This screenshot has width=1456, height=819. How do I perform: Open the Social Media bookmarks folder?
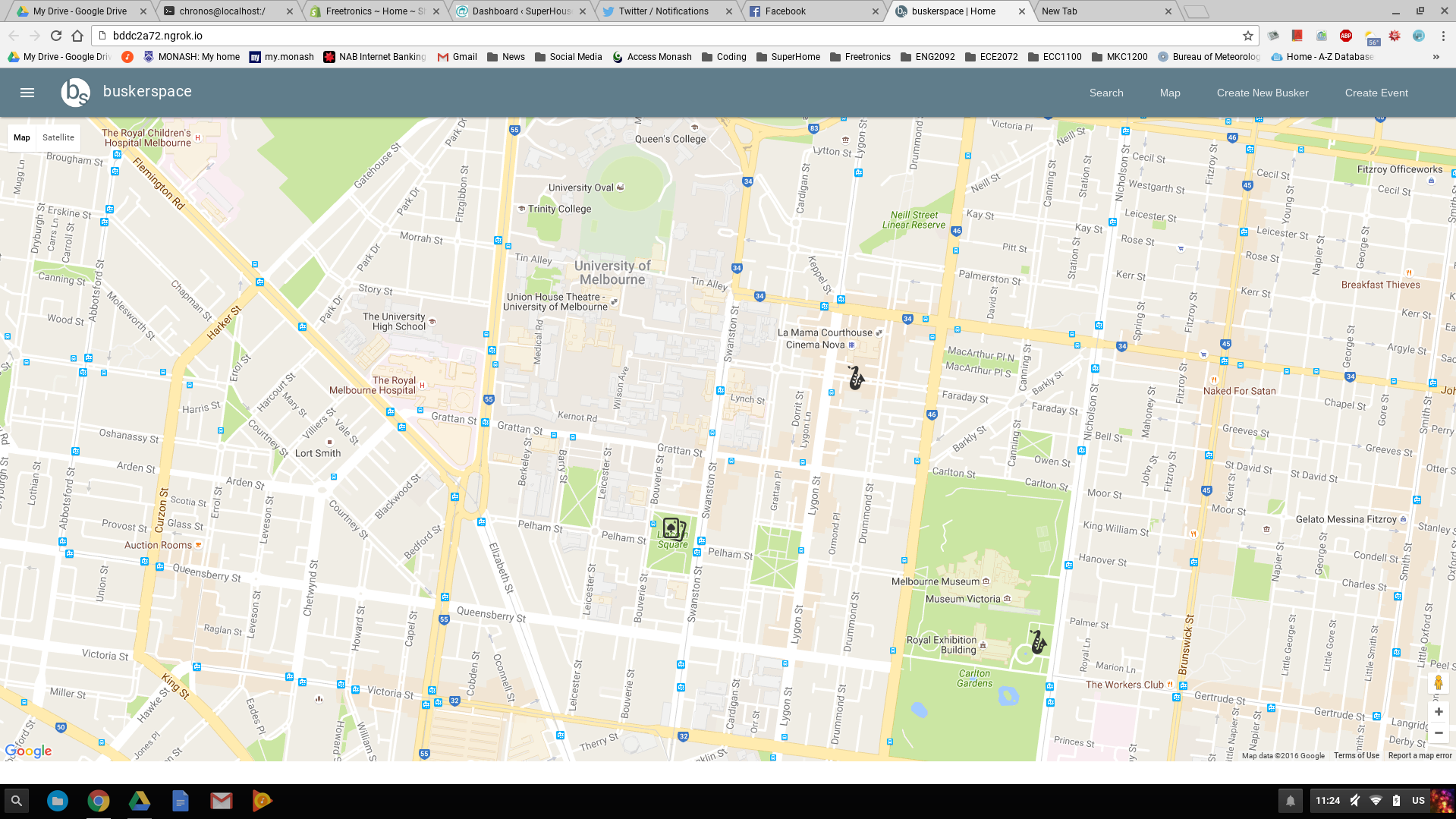point(568,57)
